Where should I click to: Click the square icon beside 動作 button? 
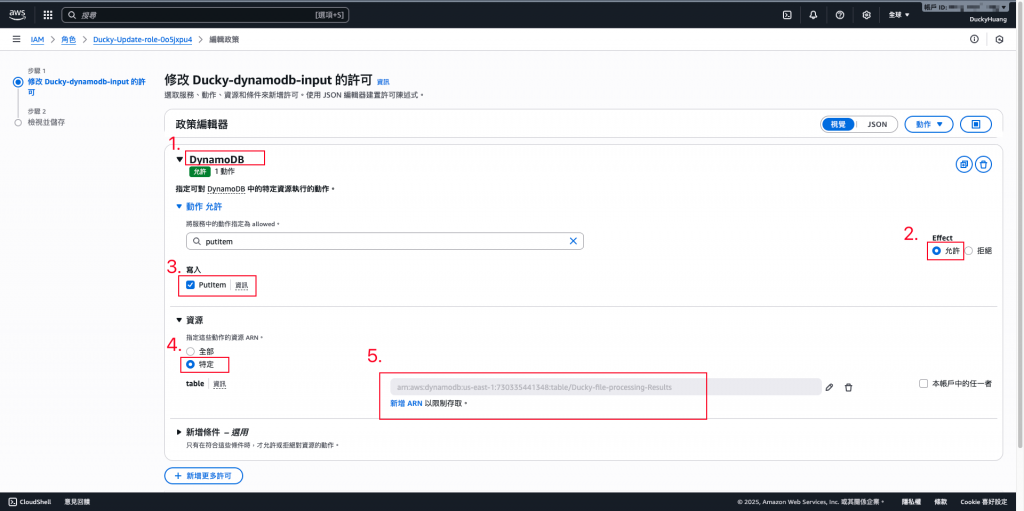coord(976,124)
